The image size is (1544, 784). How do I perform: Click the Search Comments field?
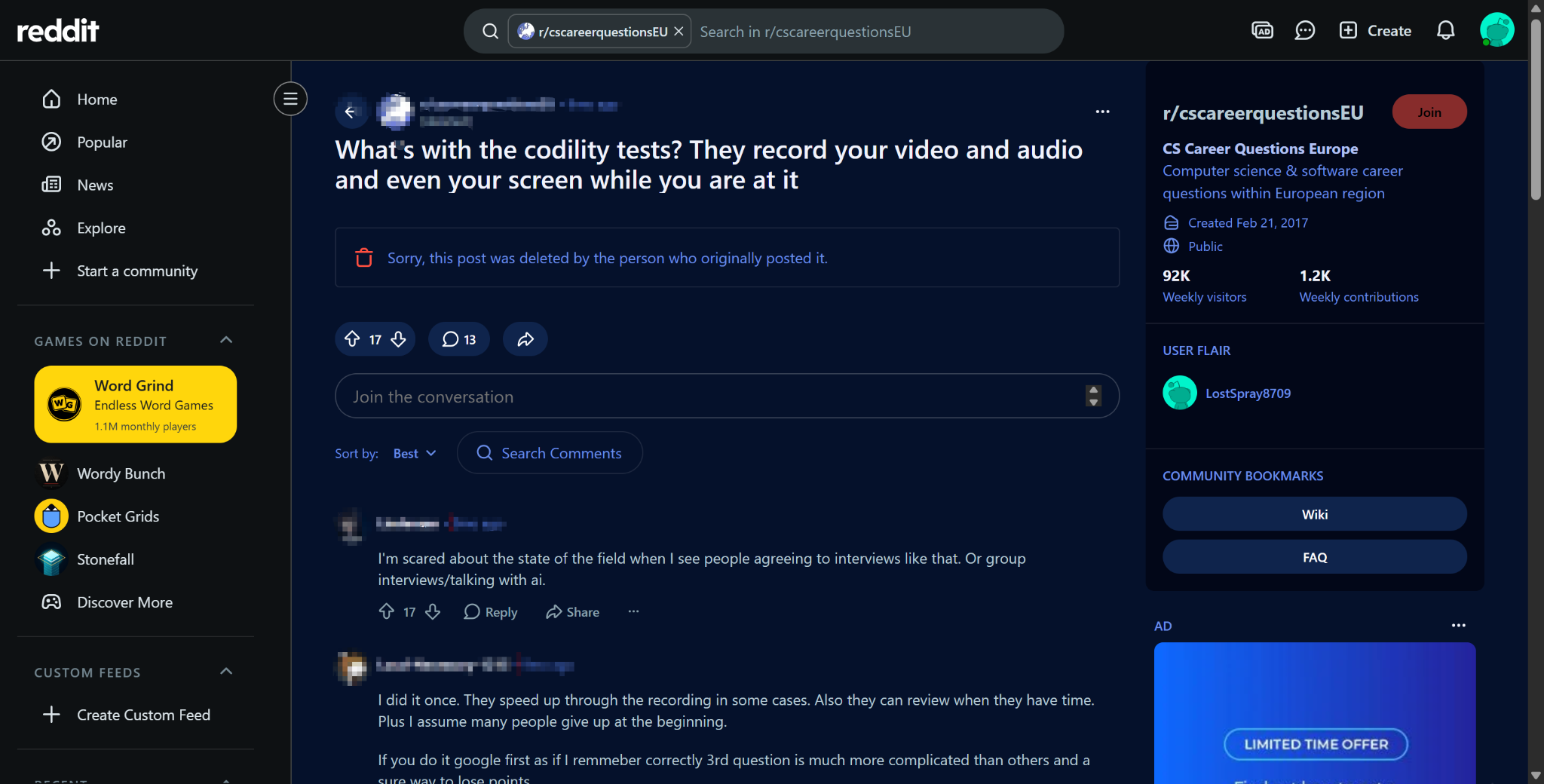point(550,452)
